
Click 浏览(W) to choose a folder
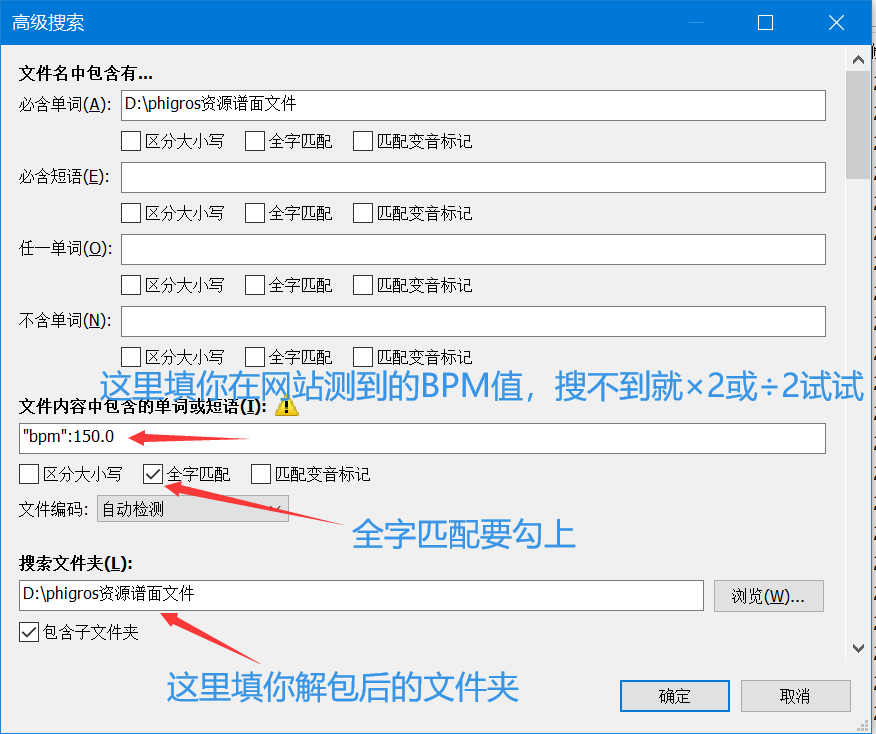pos(768,595)
